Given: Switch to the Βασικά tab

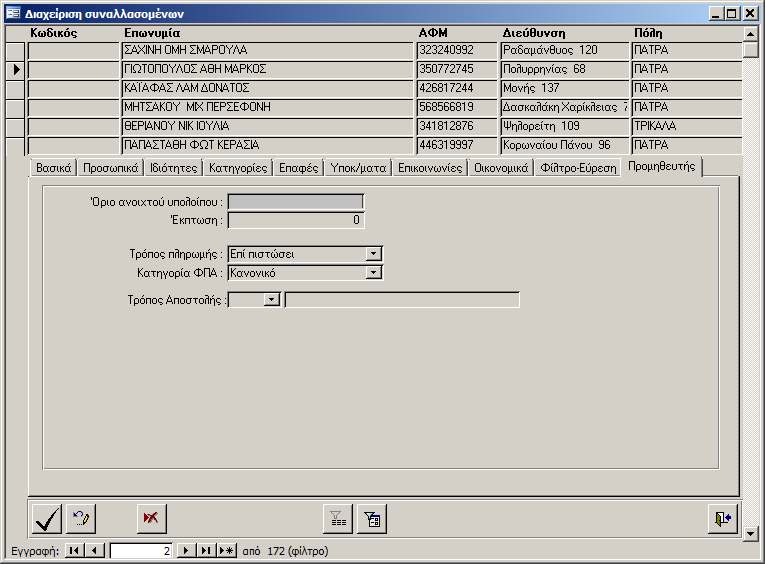Looking at the screenshot, I should tap(53, 168).
